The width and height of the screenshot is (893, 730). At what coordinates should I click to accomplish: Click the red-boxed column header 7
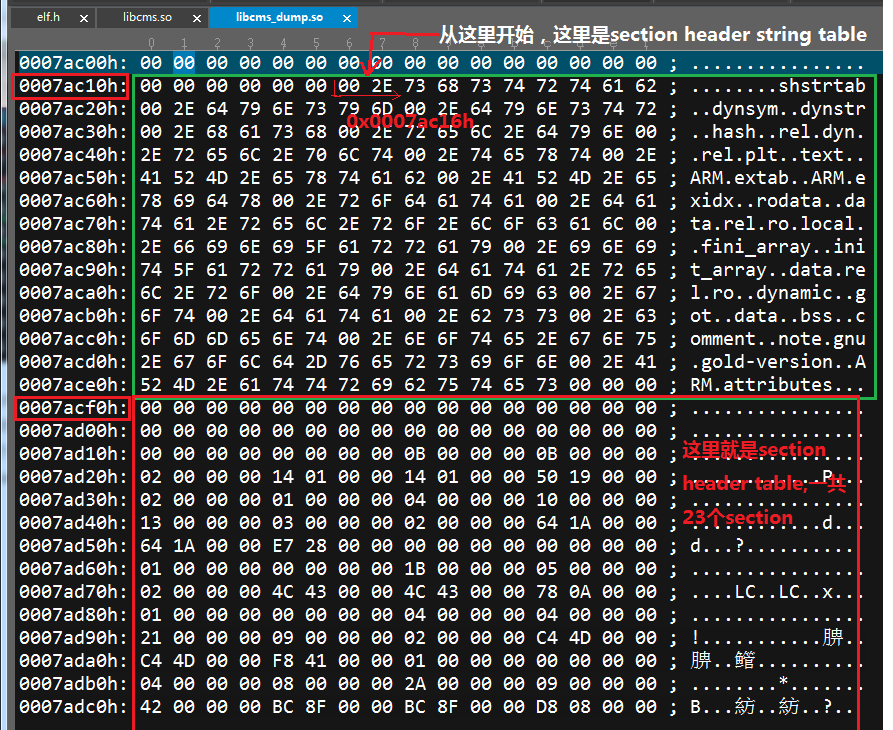pyautogui.click(x=383, y=44)
